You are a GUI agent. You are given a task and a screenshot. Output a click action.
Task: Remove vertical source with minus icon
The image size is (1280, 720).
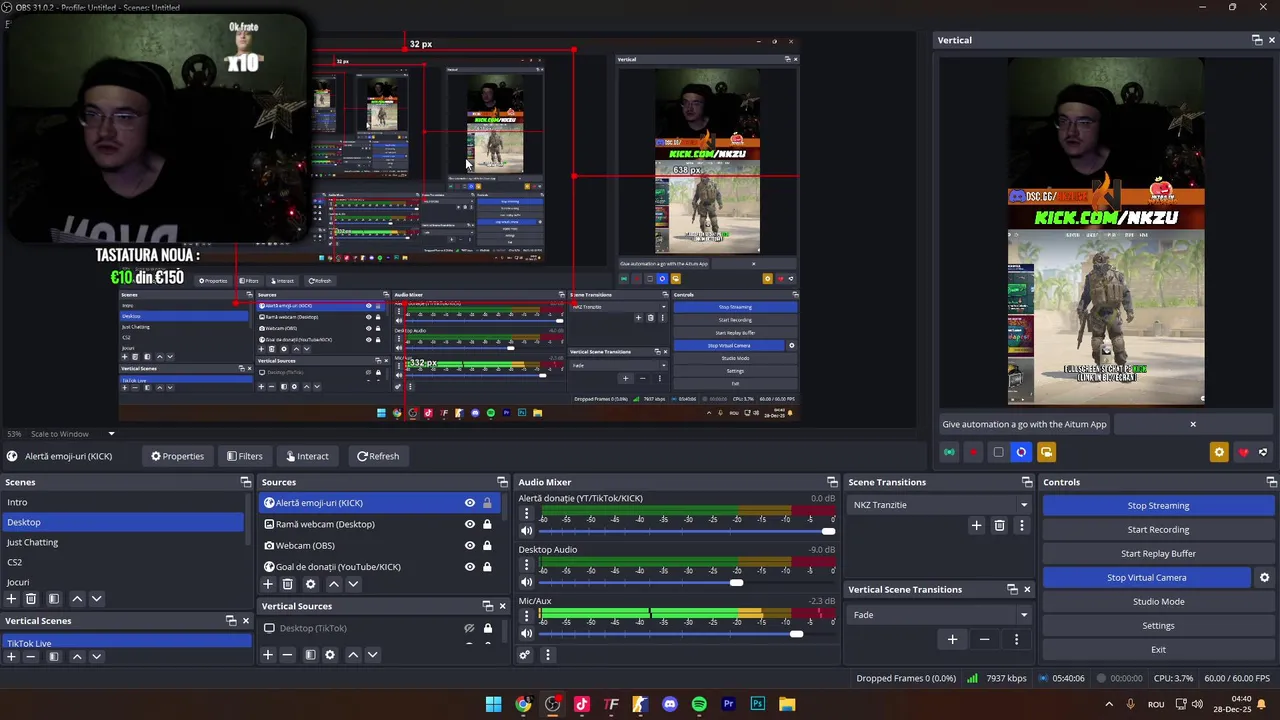[x=288, y=655]
